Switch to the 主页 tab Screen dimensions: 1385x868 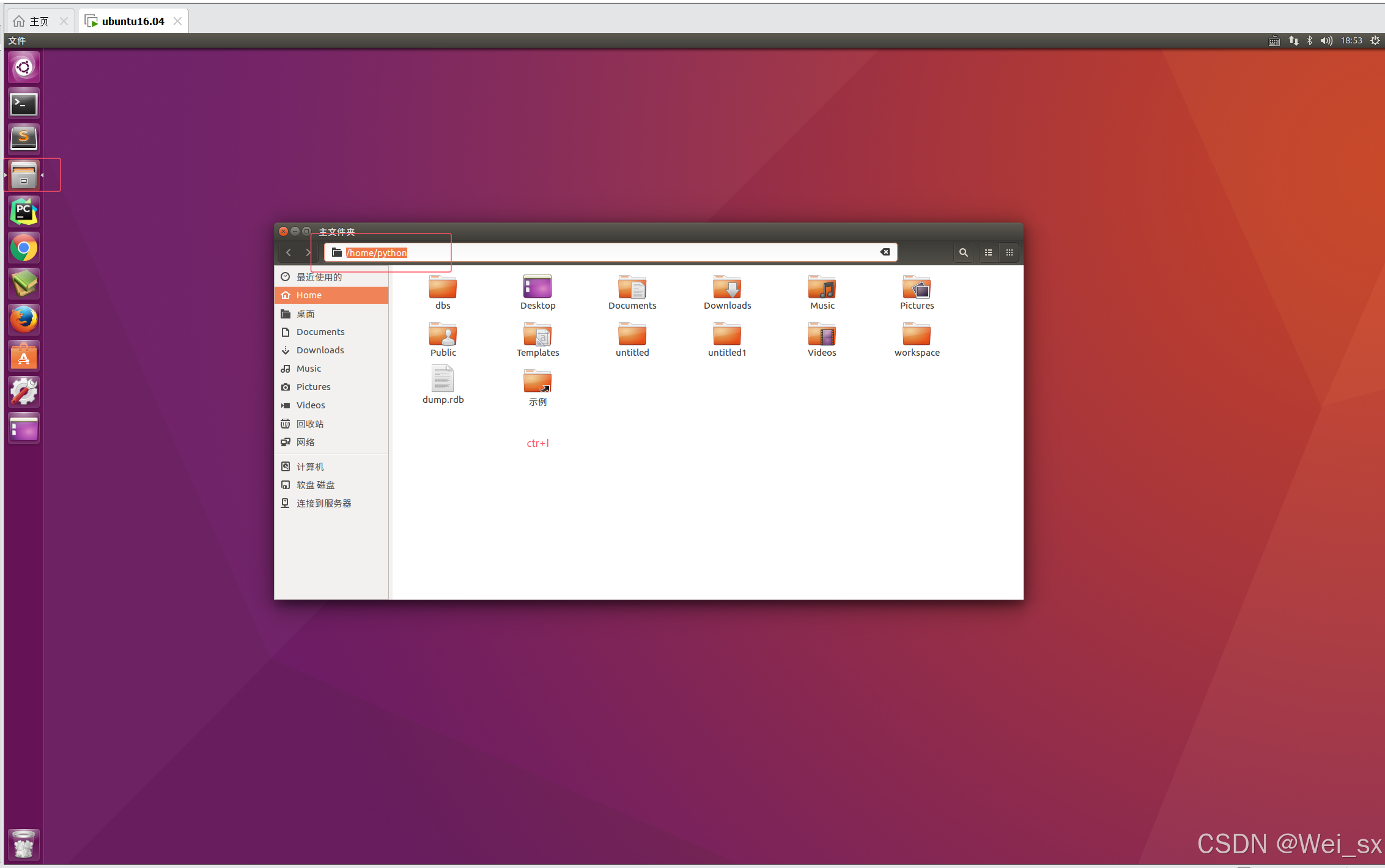pyautogui.click(x=39, y=21)
